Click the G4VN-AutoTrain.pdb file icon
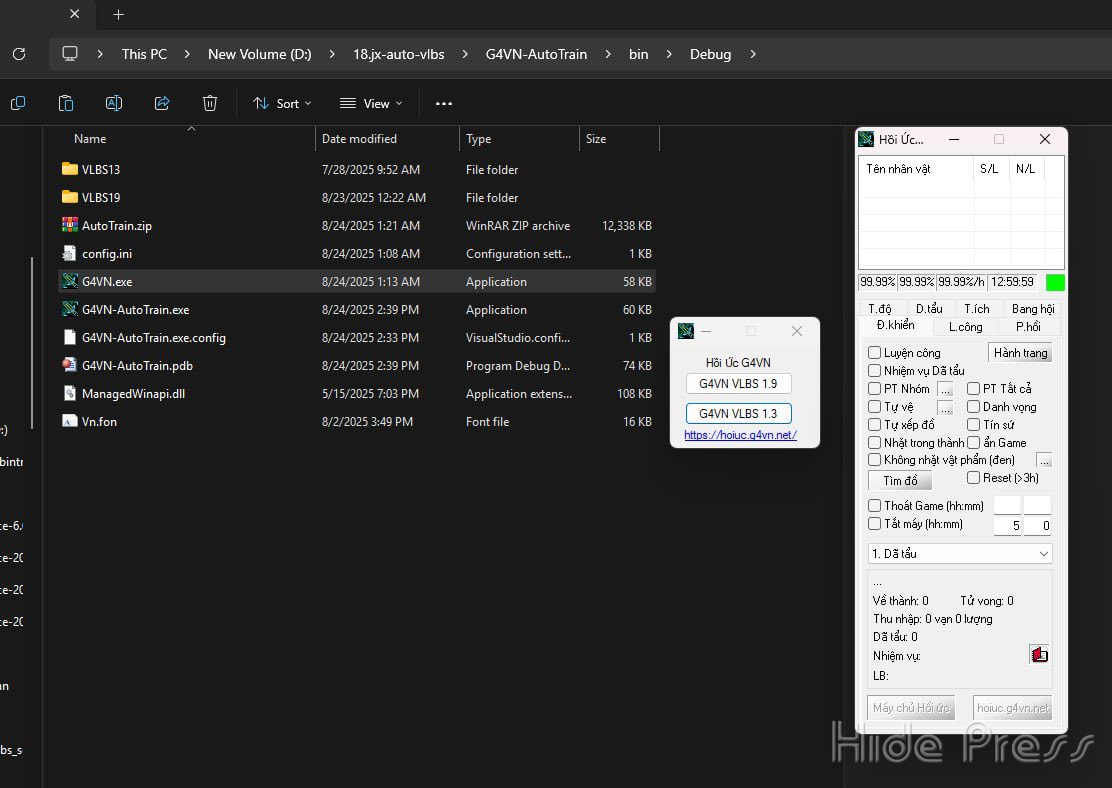This screenshot has height=788, width=1112. click(x=69, y=366)
